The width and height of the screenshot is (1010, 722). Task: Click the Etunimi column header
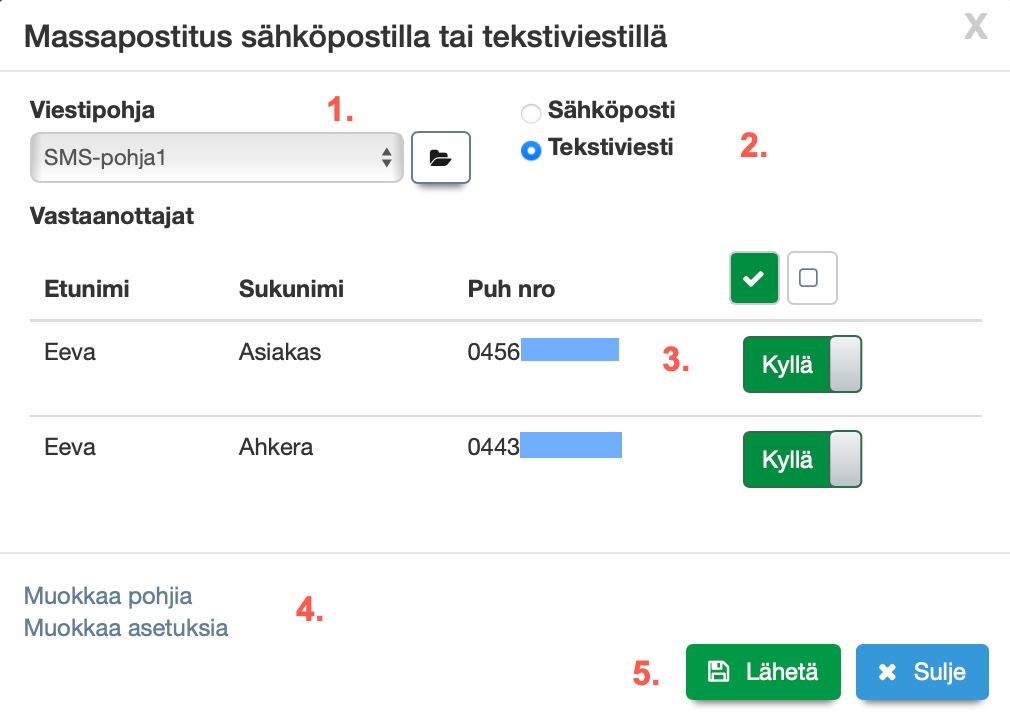coord(87,290)
